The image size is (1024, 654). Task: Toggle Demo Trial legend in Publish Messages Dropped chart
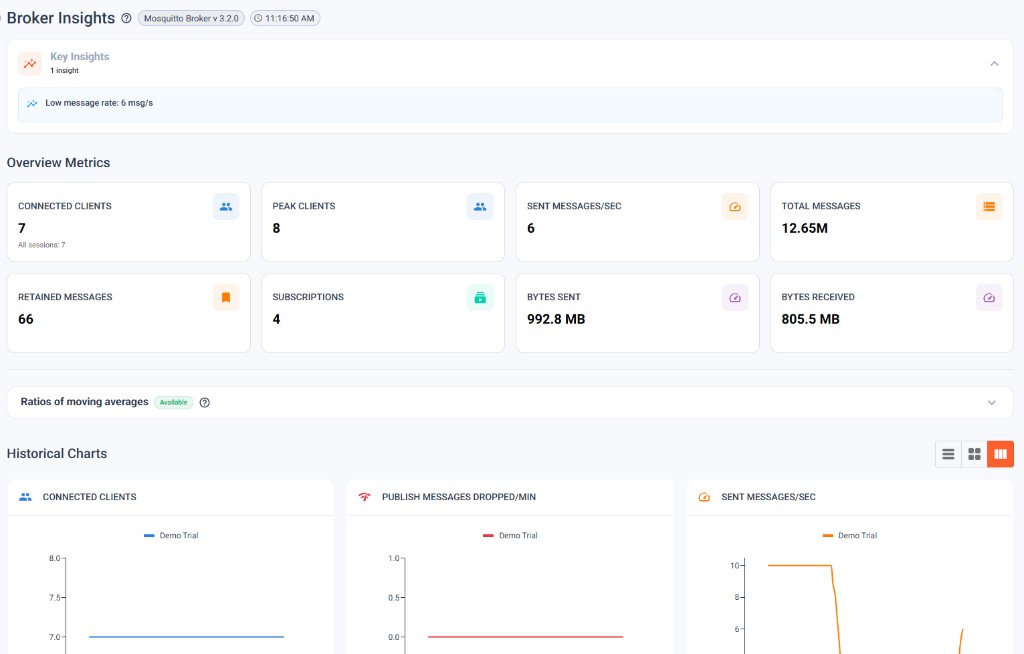point(510,535)
